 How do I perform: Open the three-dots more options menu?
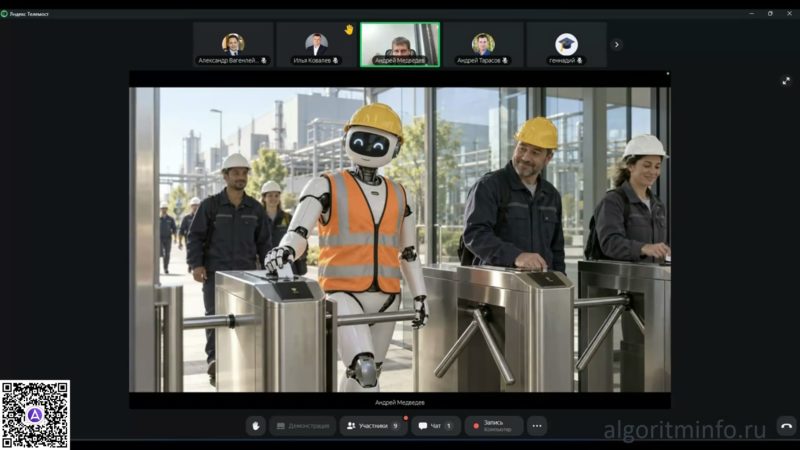tap(537, 426)
